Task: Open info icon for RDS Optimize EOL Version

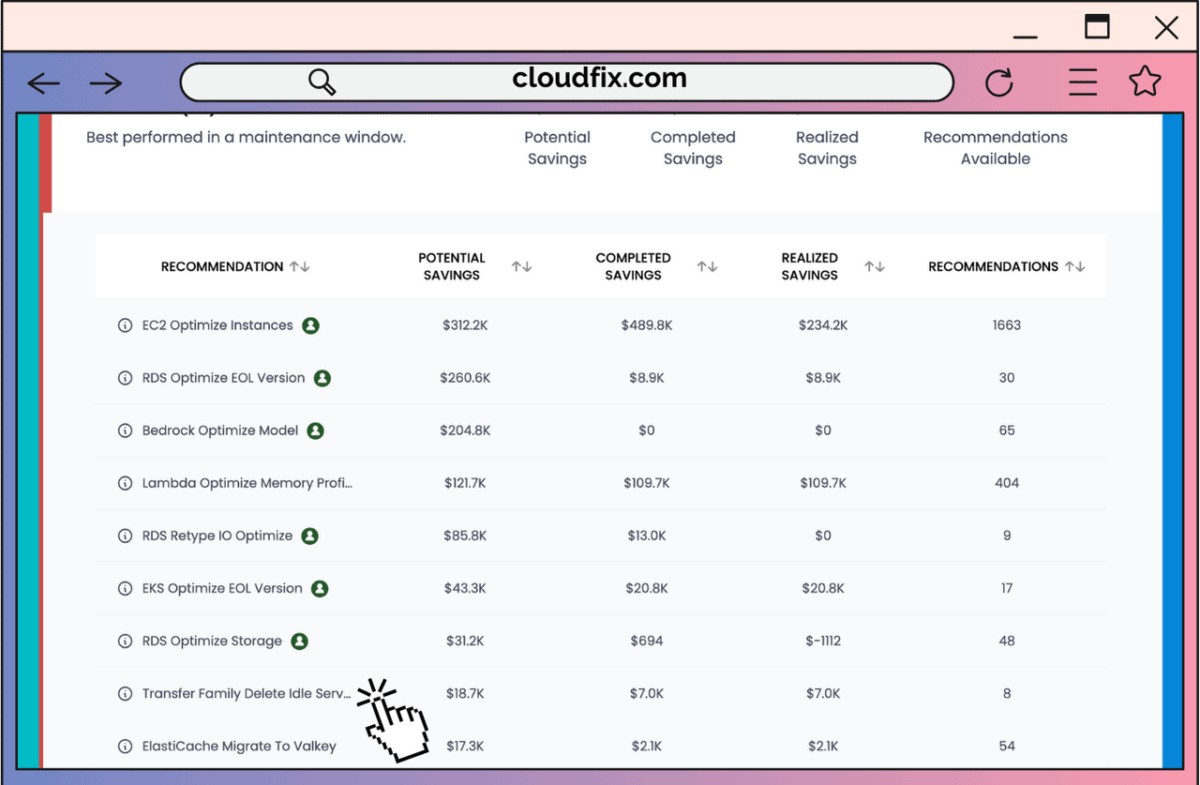Action: click(x=125, y=378)
